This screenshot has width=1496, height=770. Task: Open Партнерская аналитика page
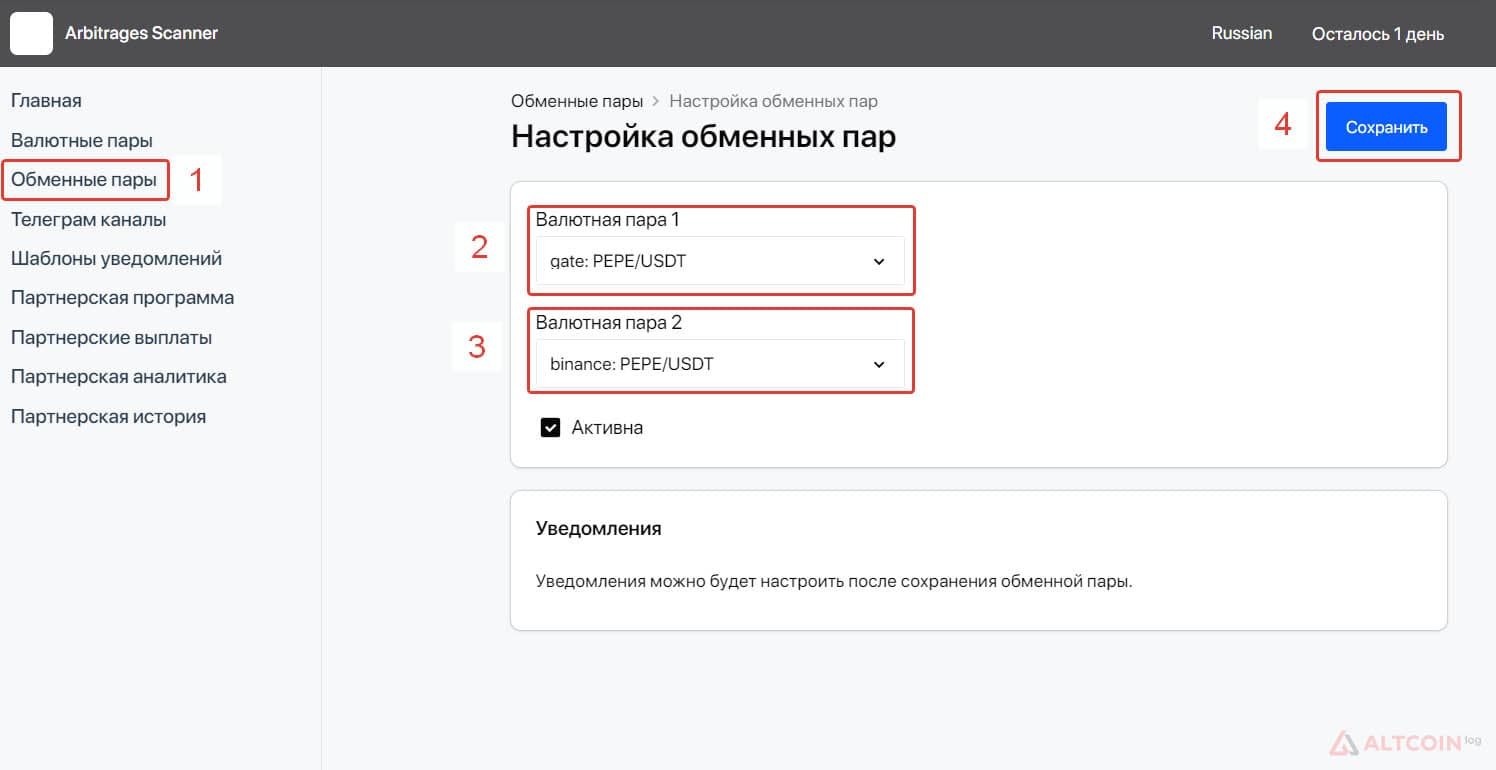click(119, 377)
